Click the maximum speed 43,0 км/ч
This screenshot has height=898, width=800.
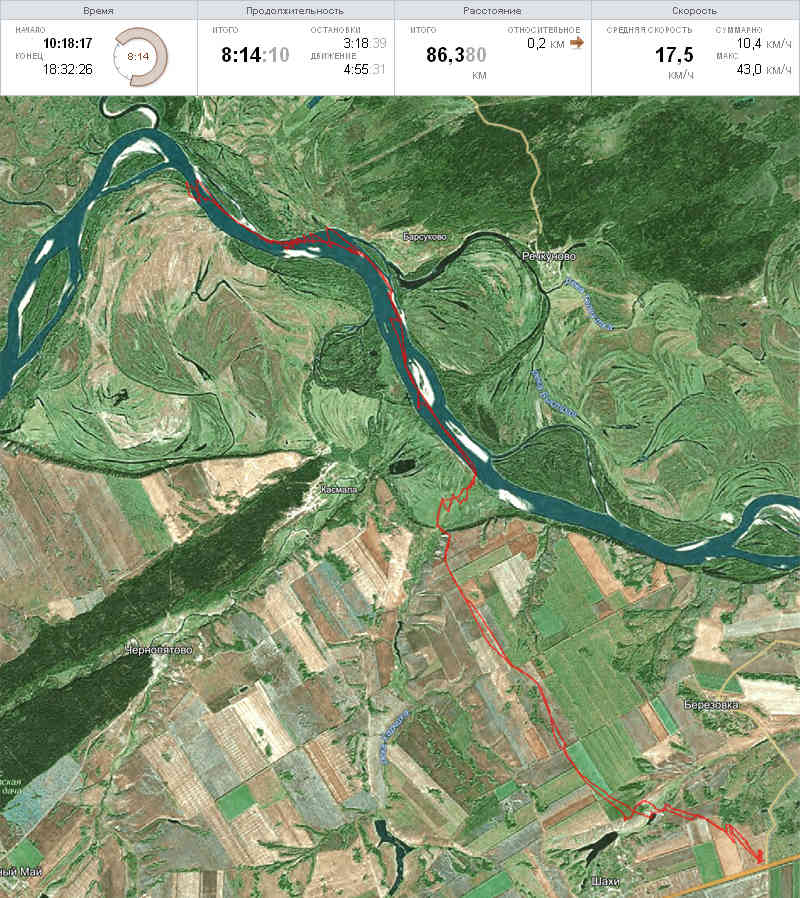tap(764, 69)
